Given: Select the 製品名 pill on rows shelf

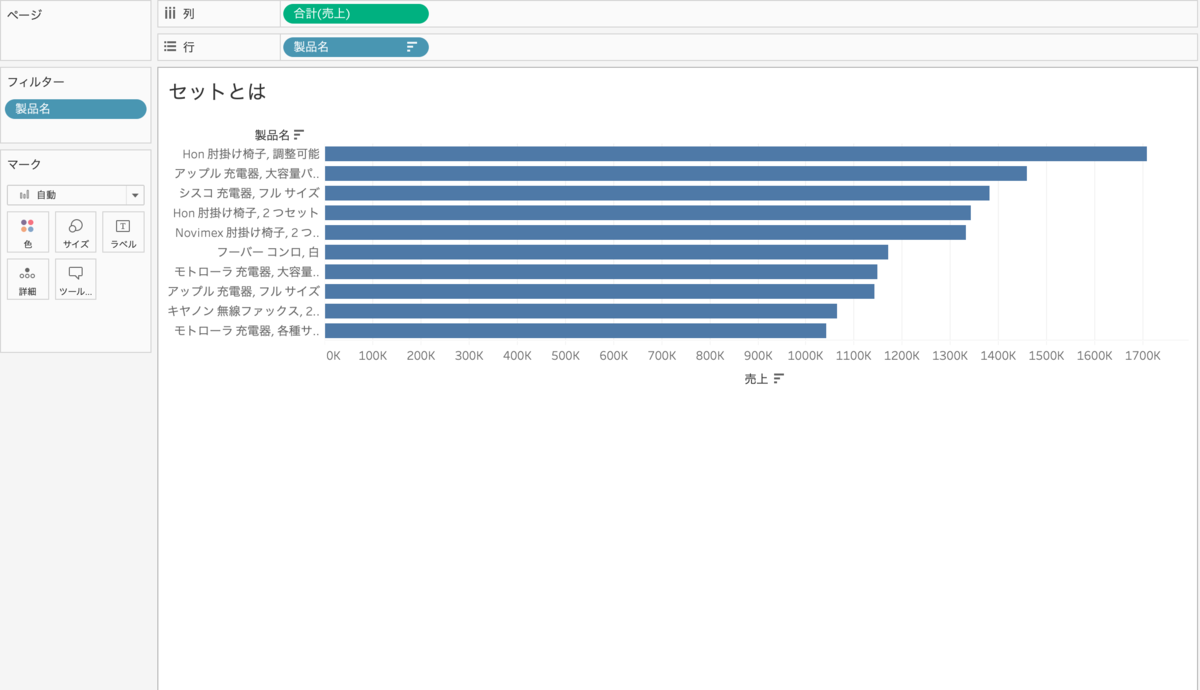Looking at the screenshot, I should pos(356,47).
